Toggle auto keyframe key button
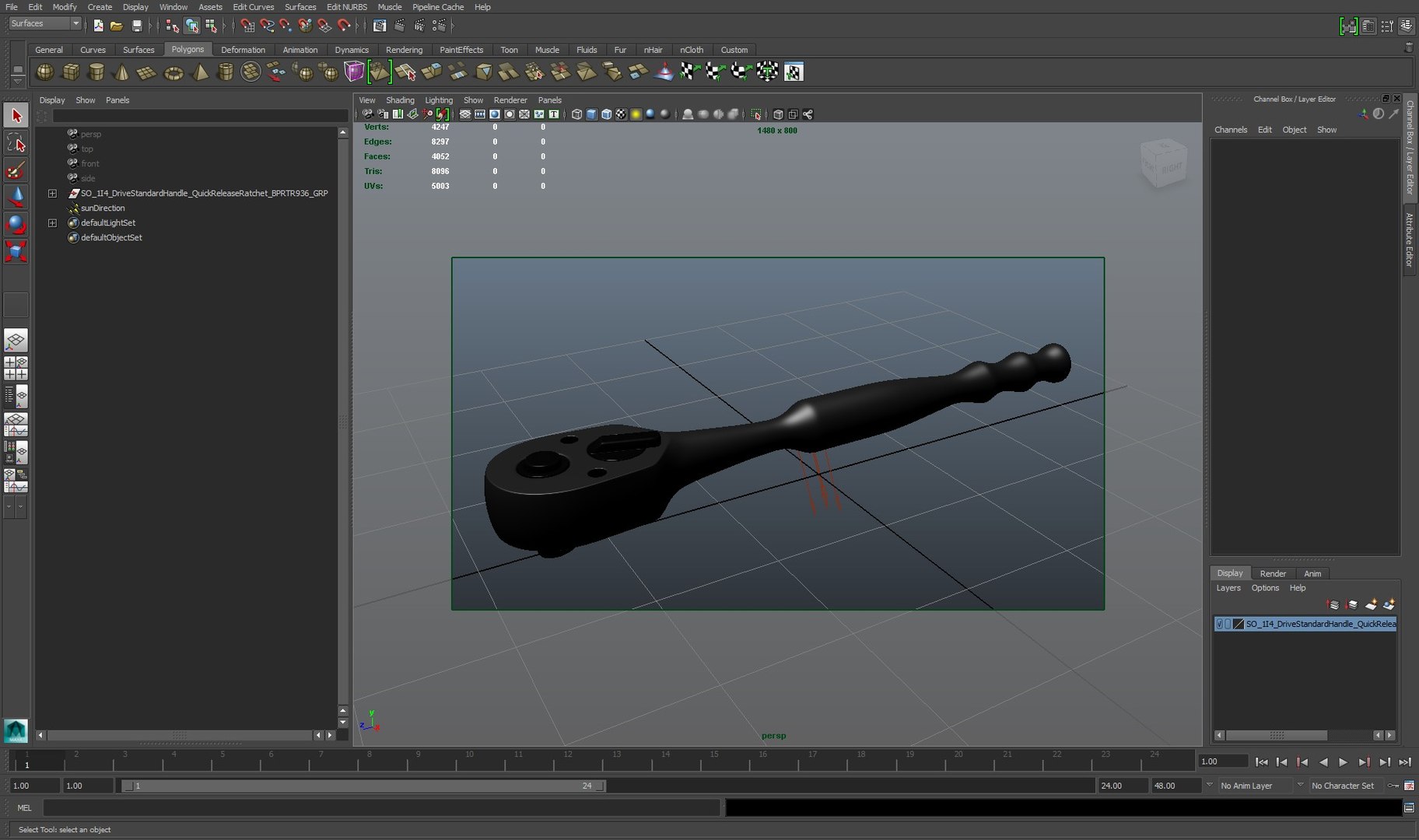This screenshot has height=840, width=1419. 1394,786
